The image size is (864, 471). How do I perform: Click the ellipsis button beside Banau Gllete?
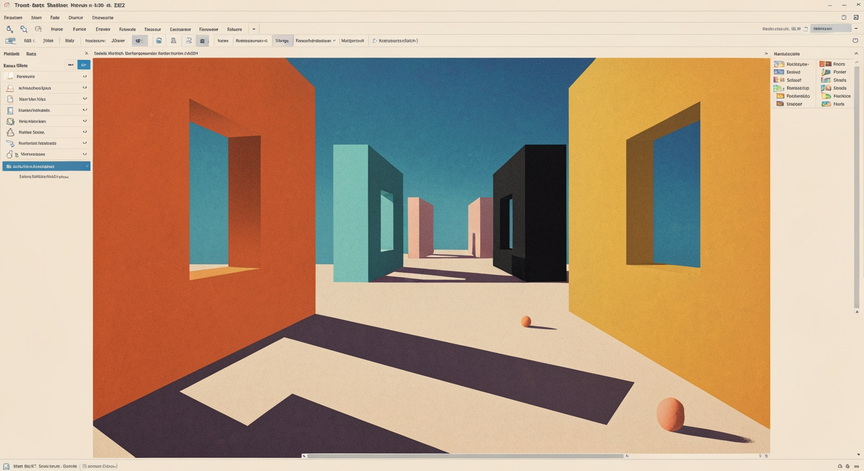(71, 65)
